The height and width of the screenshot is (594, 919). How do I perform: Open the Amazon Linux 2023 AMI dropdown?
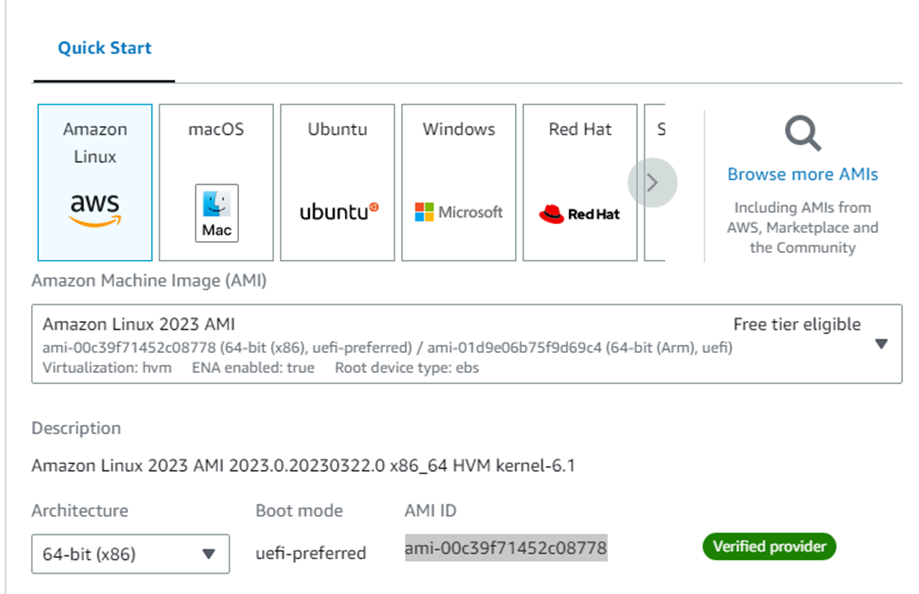click(x=467, y=344)
